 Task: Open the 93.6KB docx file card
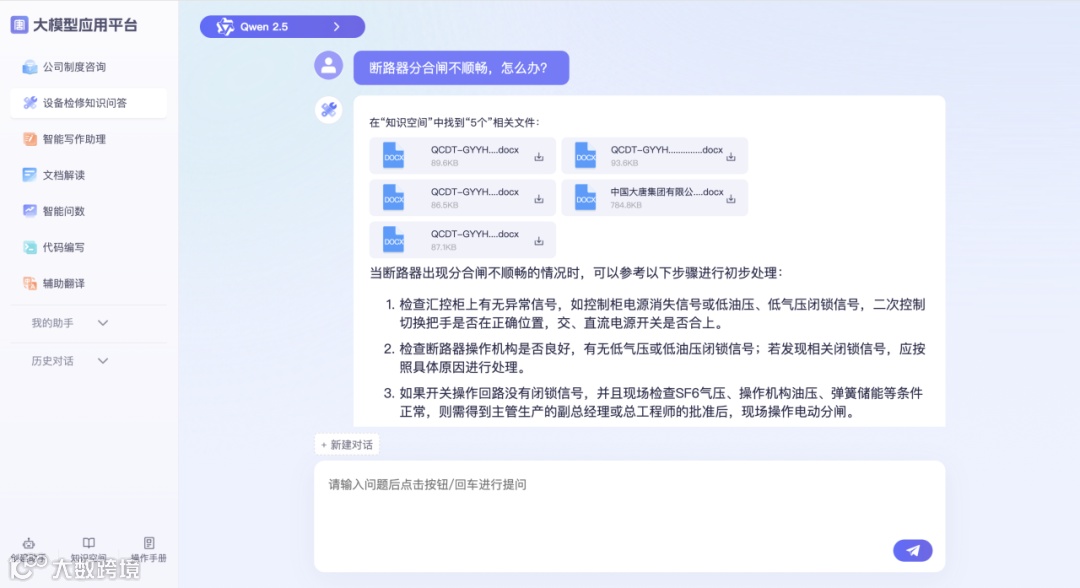[654, 156]
